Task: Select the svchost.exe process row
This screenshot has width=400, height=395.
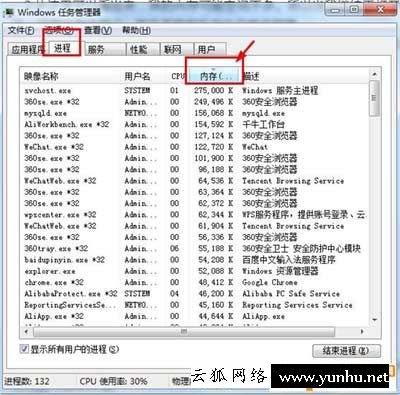Action: tap(195, 90)
